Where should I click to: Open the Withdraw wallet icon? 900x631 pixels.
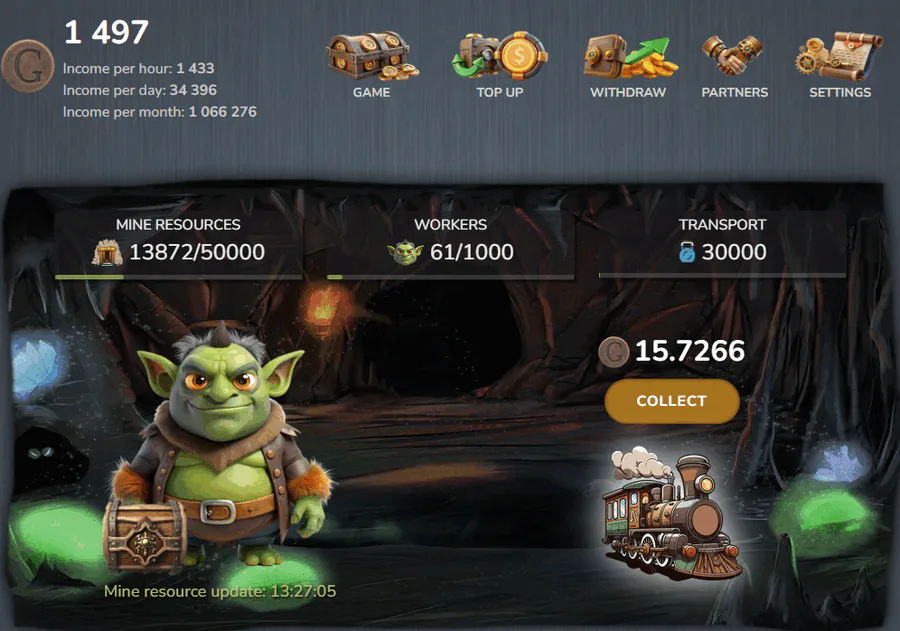point(630,56)
